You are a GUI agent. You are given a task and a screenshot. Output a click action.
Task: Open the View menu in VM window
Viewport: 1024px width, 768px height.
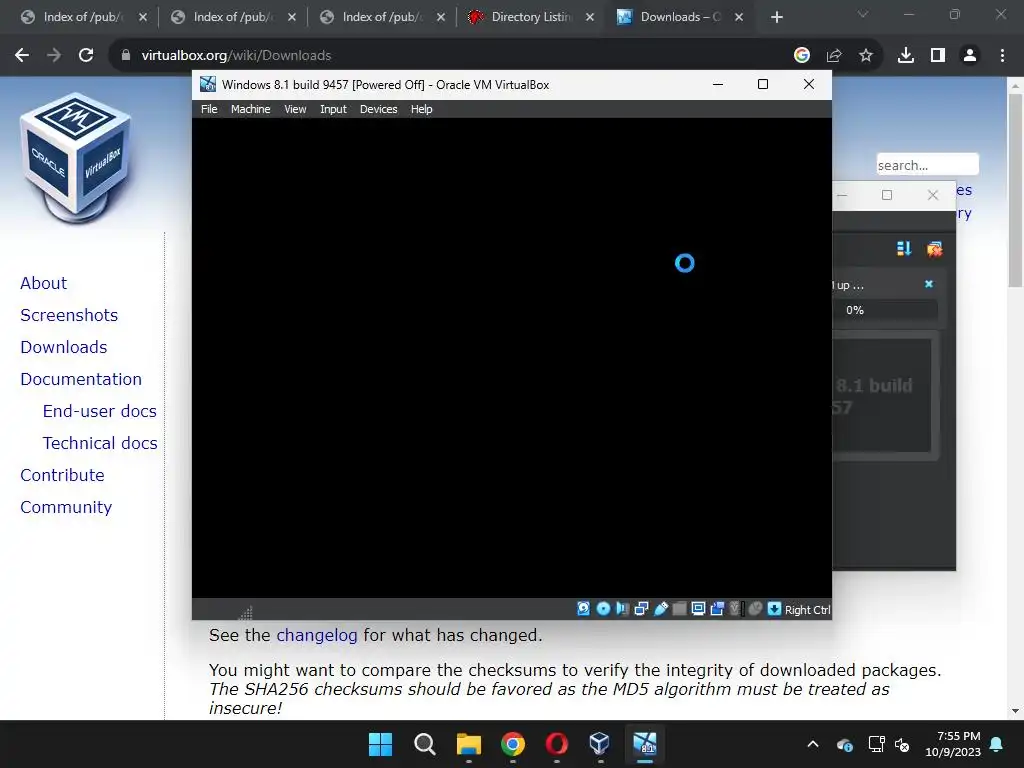pos(295,109)
